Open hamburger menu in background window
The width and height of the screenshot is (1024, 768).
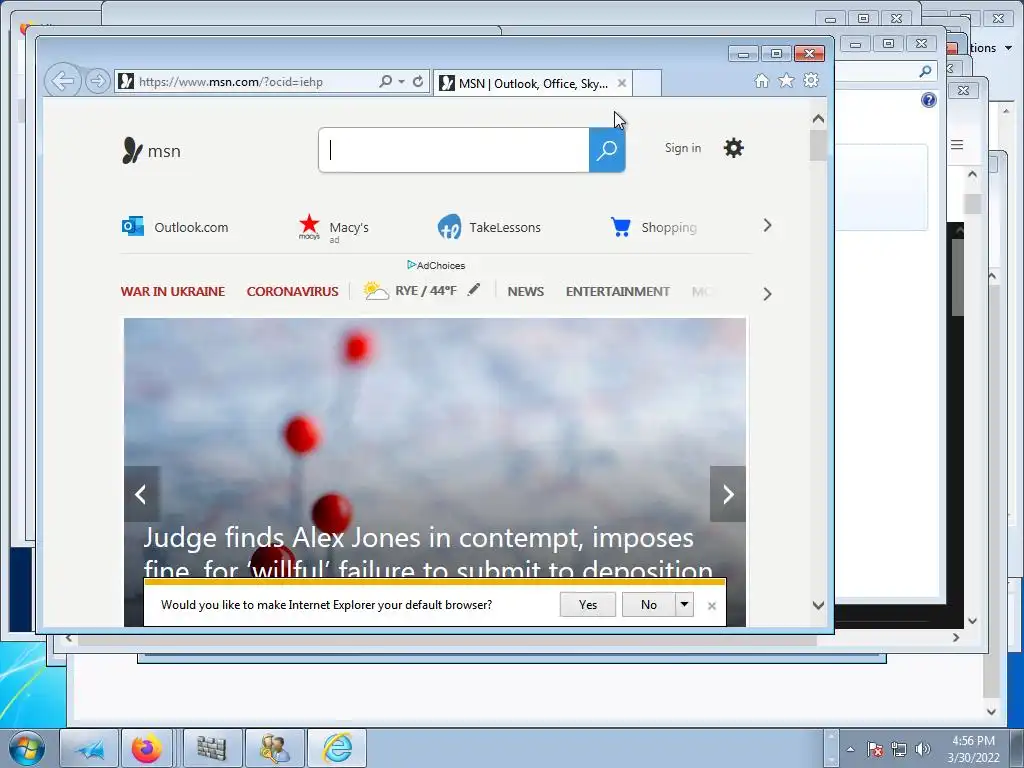(957, 145)
